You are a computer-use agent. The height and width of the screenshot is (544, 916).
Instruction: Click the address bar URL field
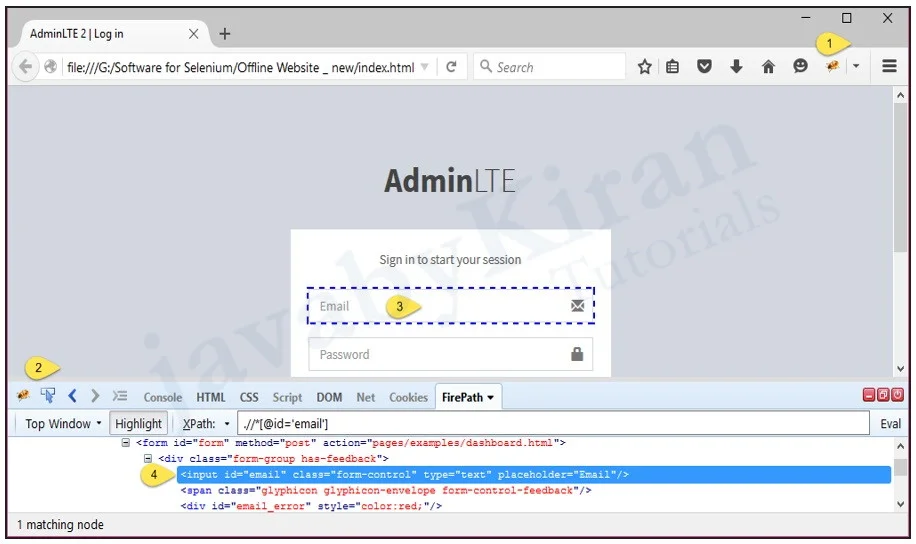coord(240,67)
